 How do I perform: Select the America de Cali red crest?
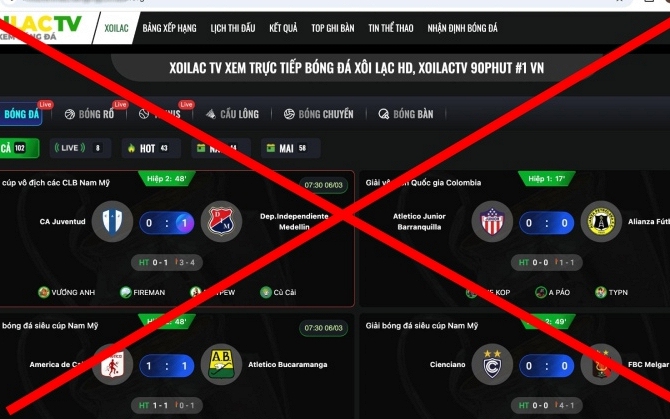click(112, 364)
